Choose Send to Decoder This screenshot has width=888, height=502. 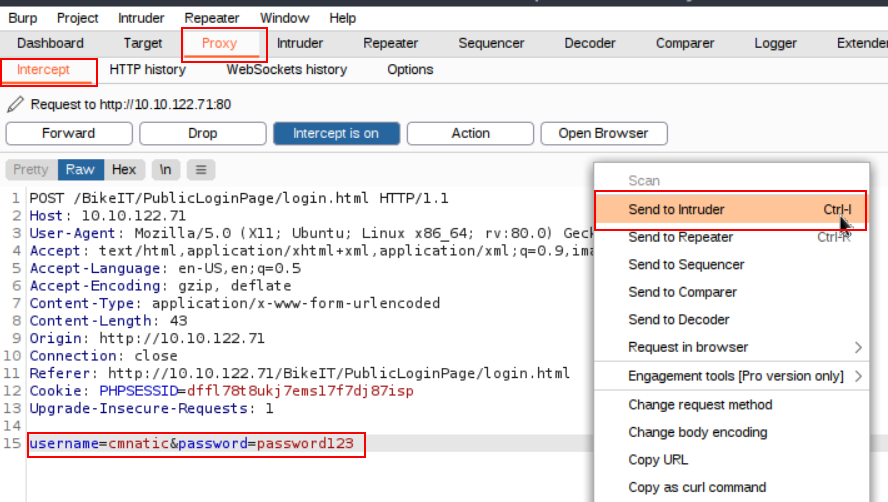point(731,320)
